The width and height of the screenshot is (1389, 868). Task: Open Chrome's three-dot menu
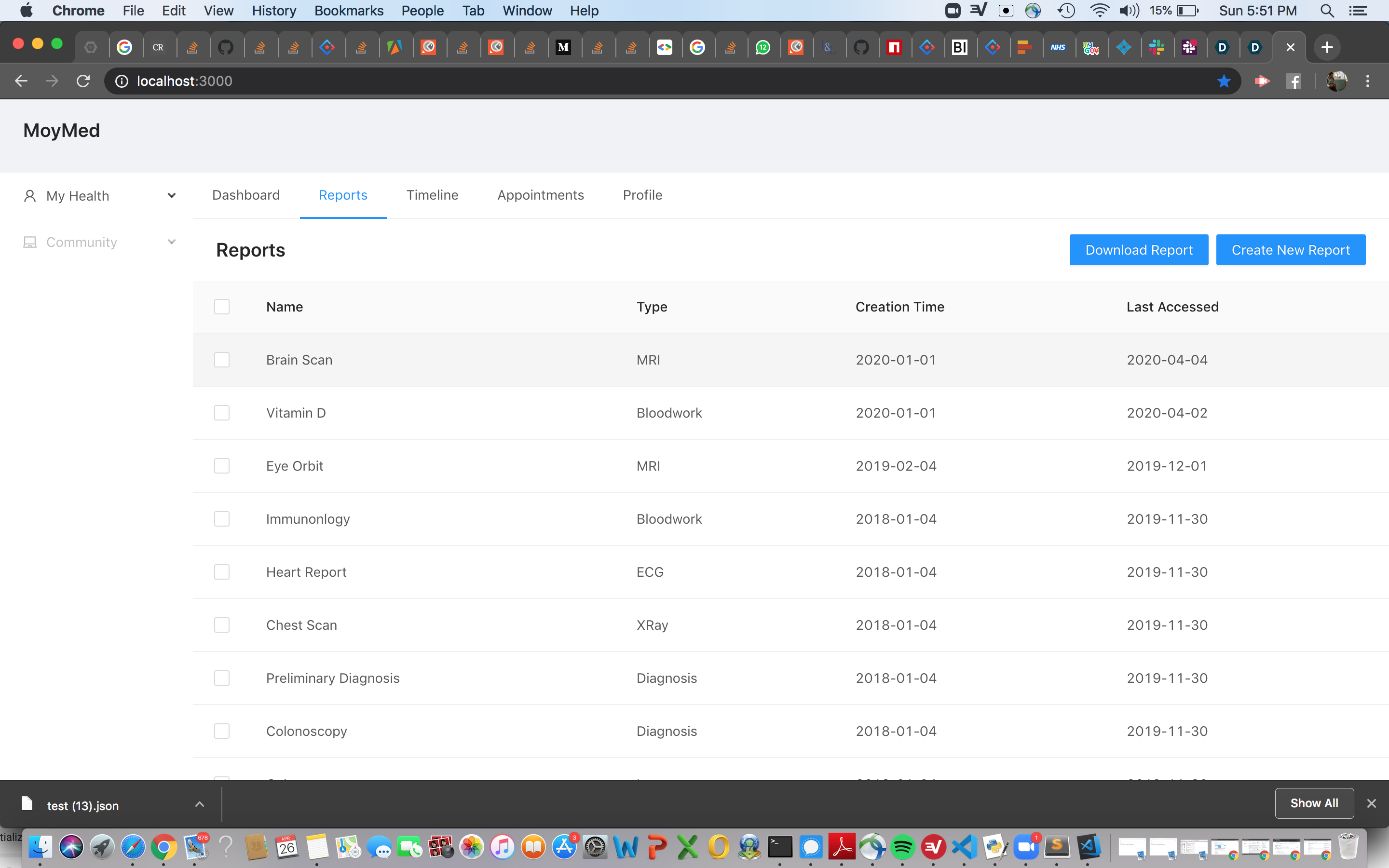coord(1367,81)
